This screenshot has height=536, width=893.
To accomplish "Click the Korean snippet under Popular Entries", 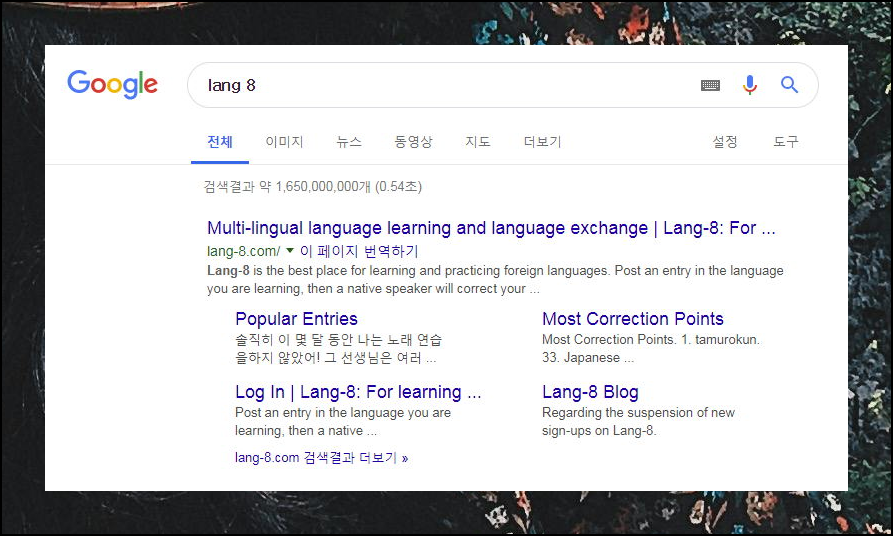I will click(338, 349).
